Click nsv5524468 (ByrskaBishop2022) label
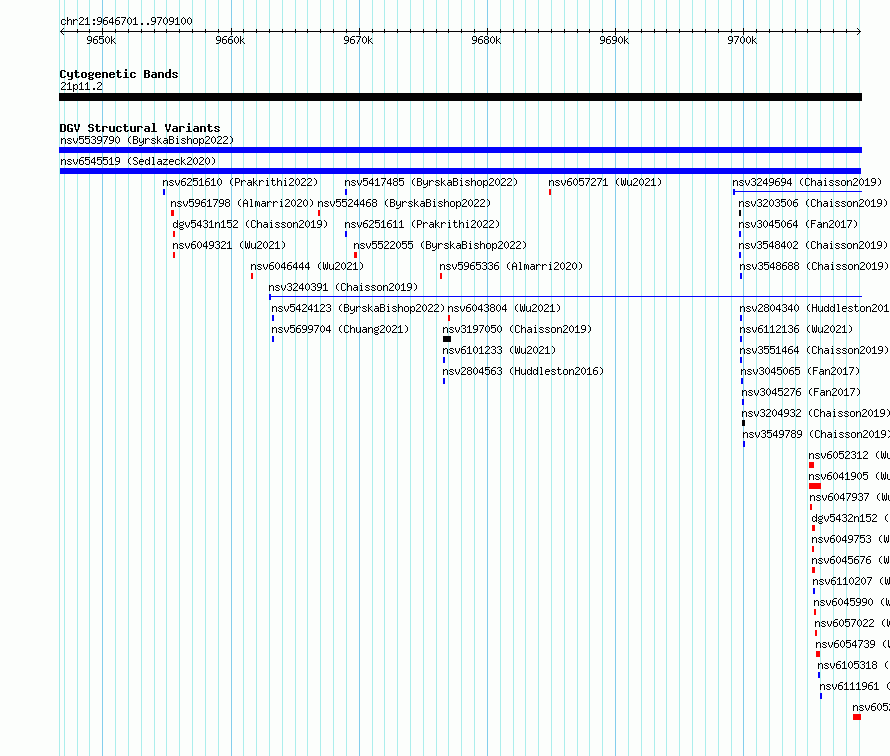Screen dimensions: 890x756 click(x=404, y=203)
